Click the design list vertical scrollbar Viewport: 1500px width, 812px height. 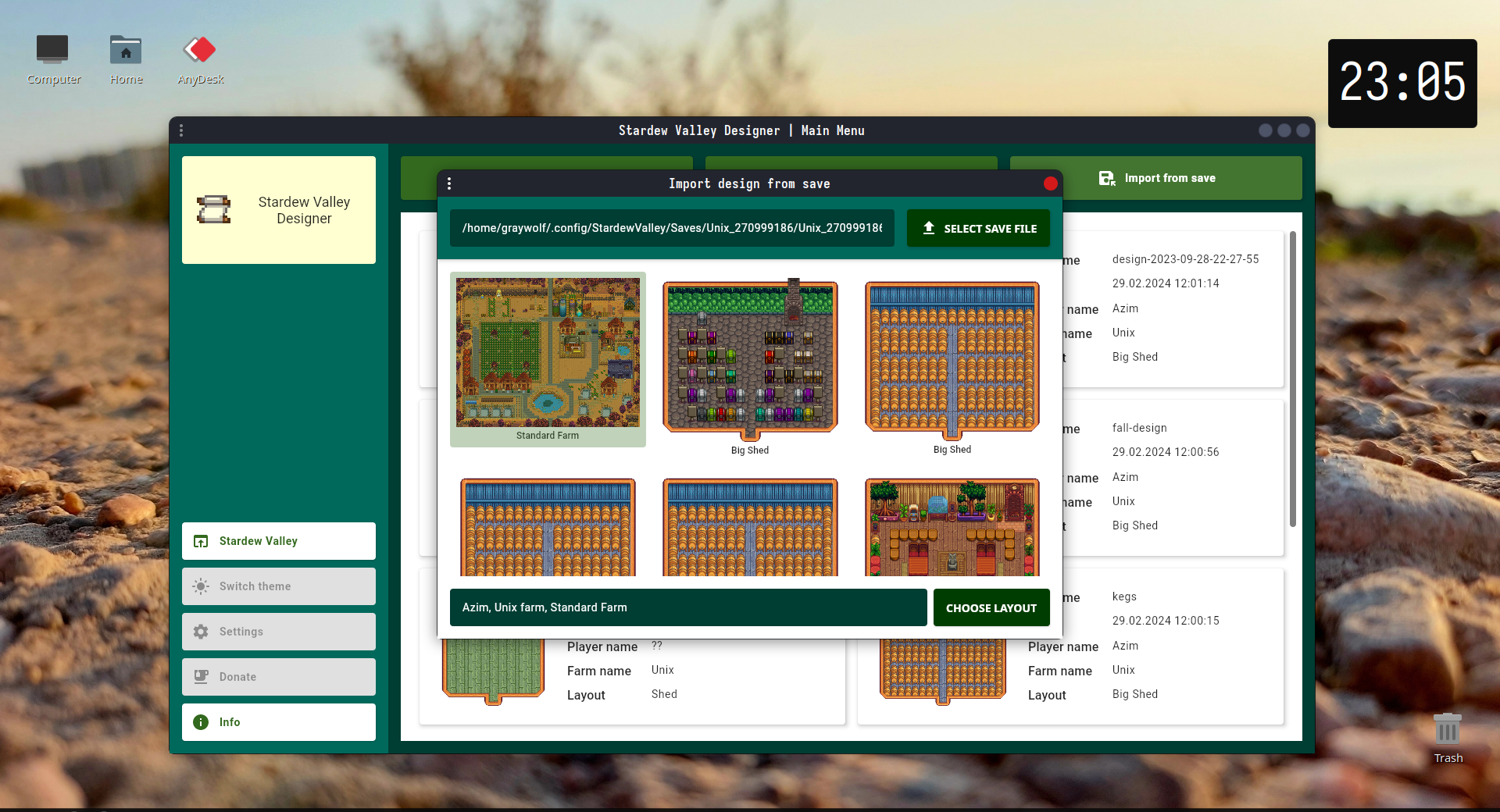[x=1293, y=379]
